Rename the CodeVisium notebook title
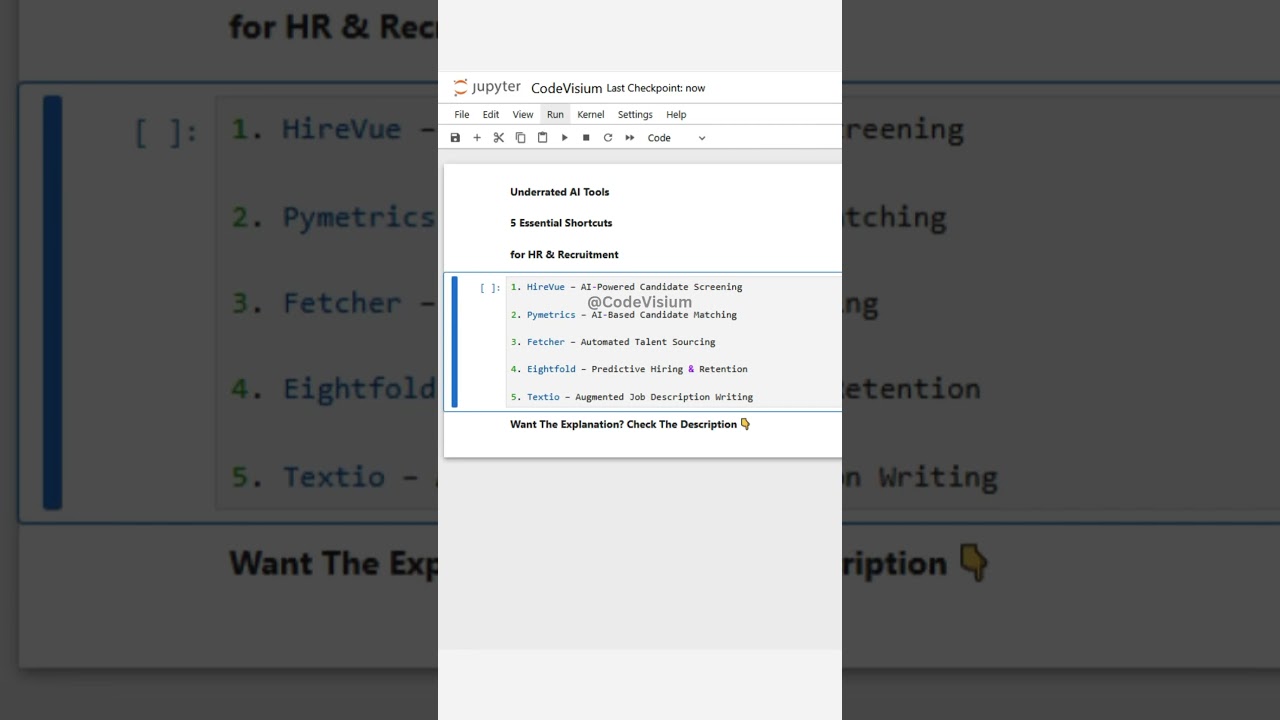Screen dimensions: 1280x720 (x=567, y=88)
